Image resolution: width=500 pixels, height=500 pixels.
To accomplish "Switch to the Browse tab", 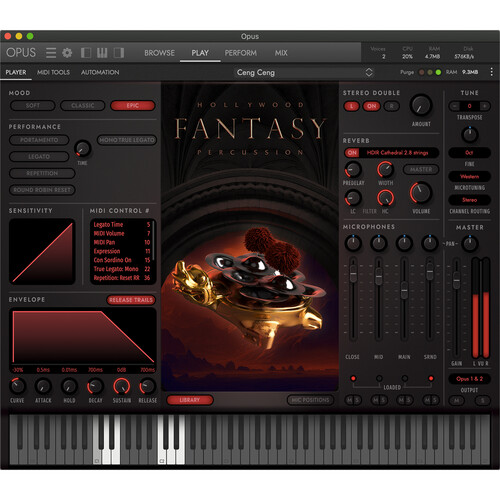I will [159, 53].
